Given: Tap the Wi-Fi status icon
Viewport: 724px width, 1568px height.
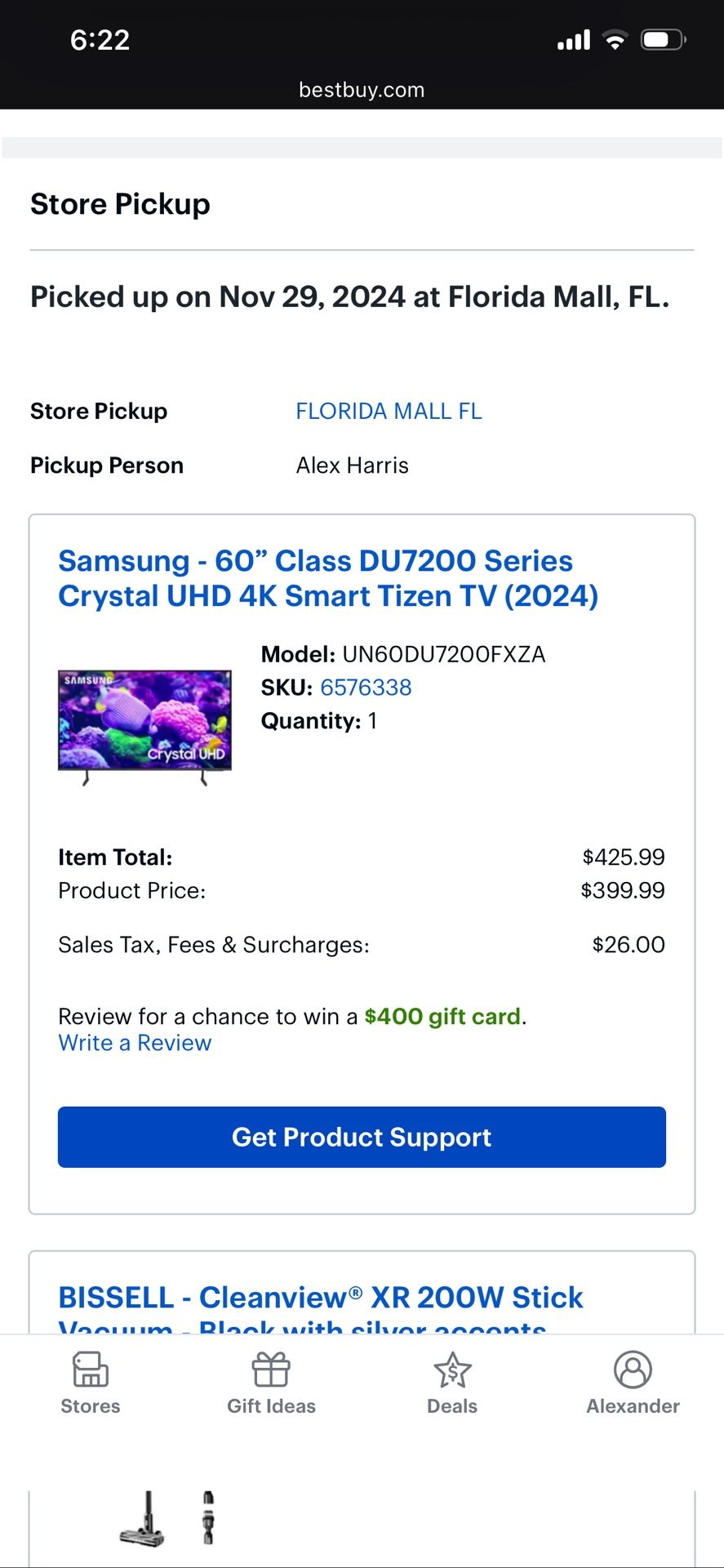Looking at the screenshot, I should pyautogui.click(x=615, y=40).
